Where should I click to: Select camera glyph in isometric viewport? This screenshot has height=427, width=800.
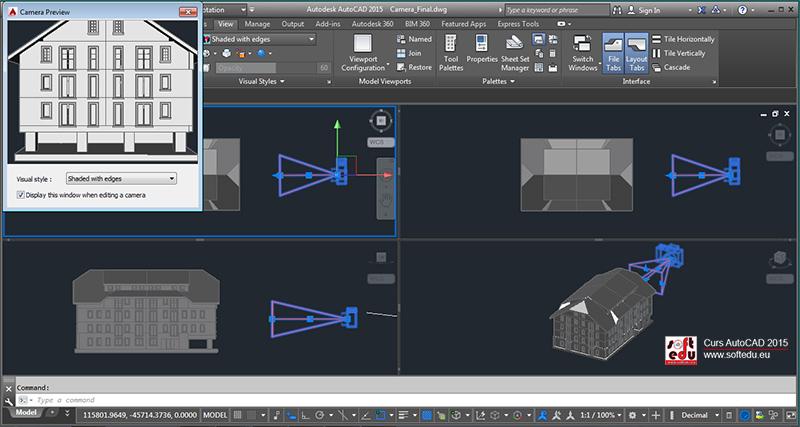671,256
